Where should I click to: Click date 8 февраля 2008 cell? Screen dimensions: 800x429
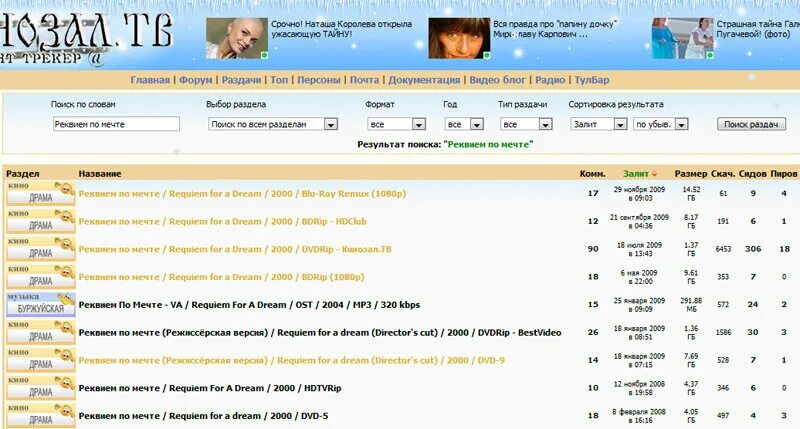point(639,416)
